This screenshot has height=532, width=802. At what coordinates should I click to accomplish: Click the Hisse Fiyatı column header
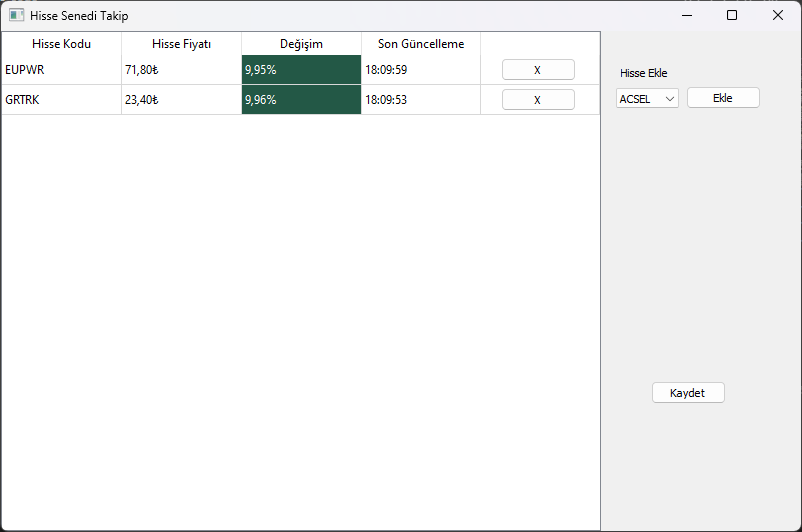coord(182,44)
